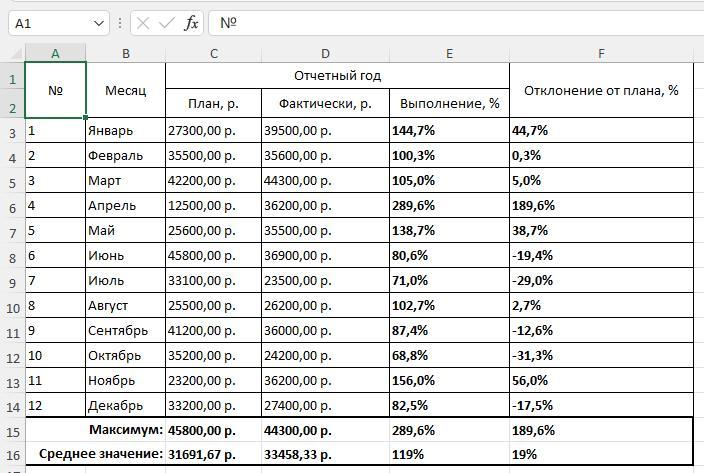Click the -17,5% deviation cell
The height and width of the screenshot is (473, 704).
(x=602, y=405)
